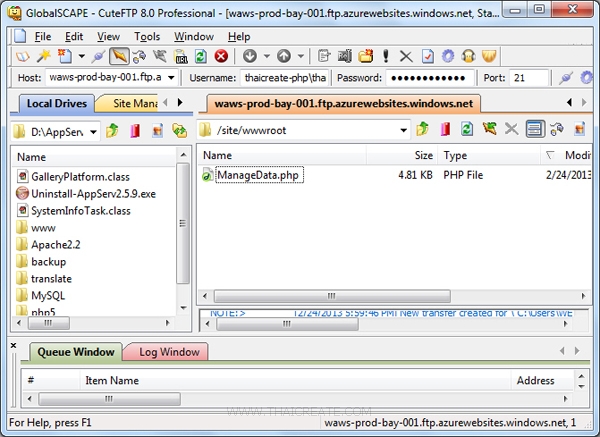The height and width of the screenshot is (437, 600).
Task: Click connect plug icon beside Port field
Action: pos(566,78)
